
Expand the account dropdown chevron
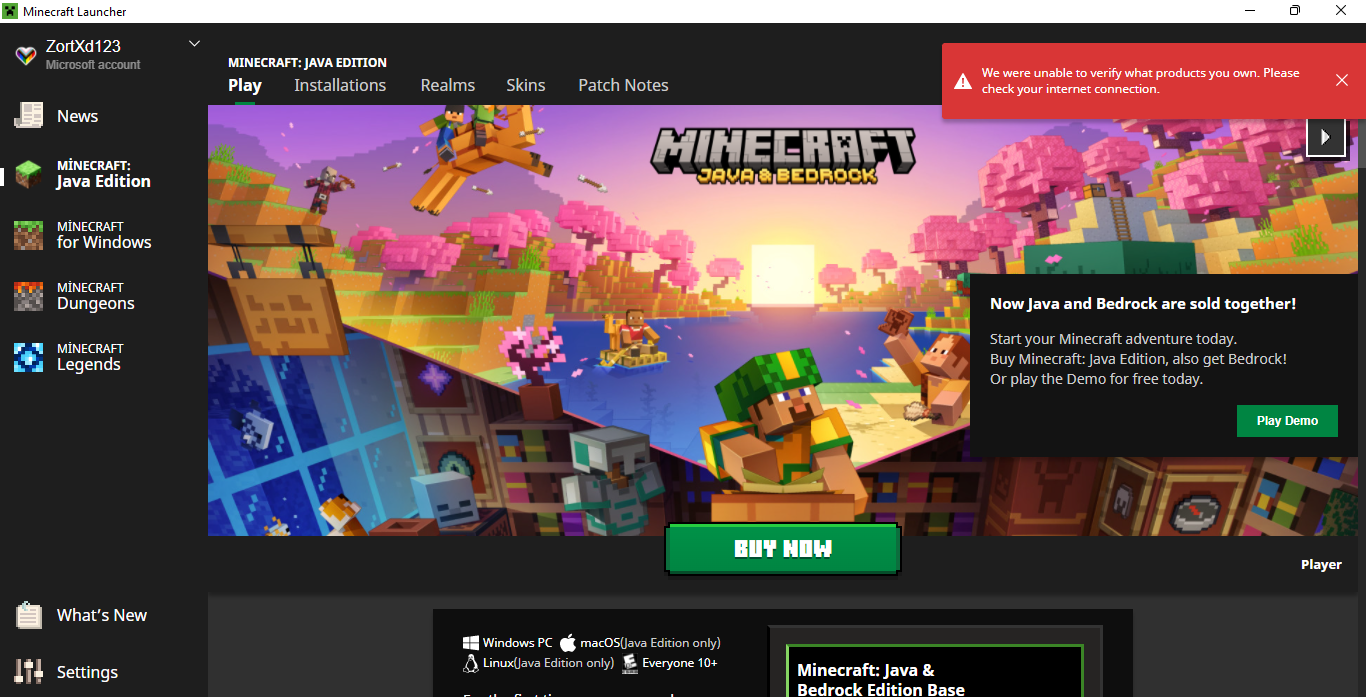tap(195, 43)
